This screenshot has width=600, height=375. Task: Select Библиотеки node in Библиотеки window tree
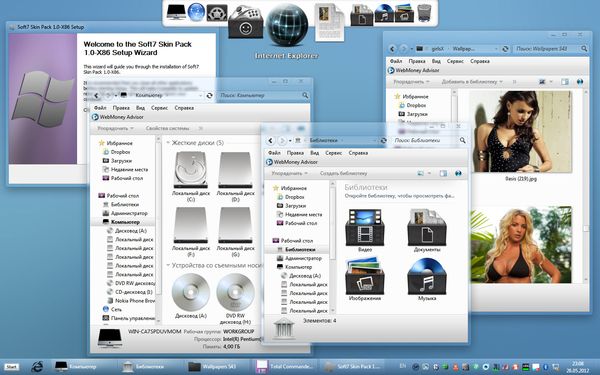point(297,249)
